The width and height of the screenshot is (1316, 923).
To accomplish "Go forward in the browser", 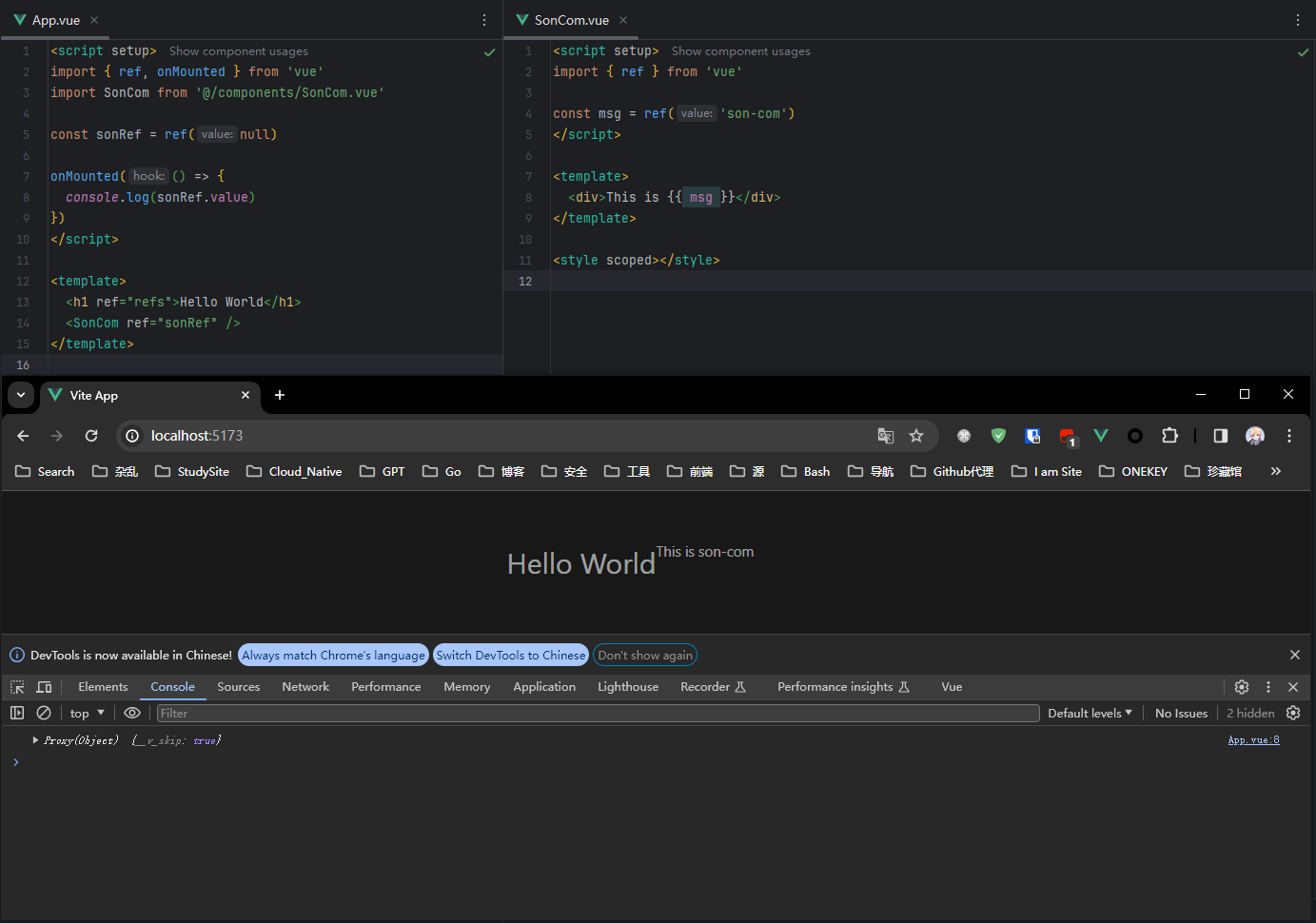I will tap(57, 436).
